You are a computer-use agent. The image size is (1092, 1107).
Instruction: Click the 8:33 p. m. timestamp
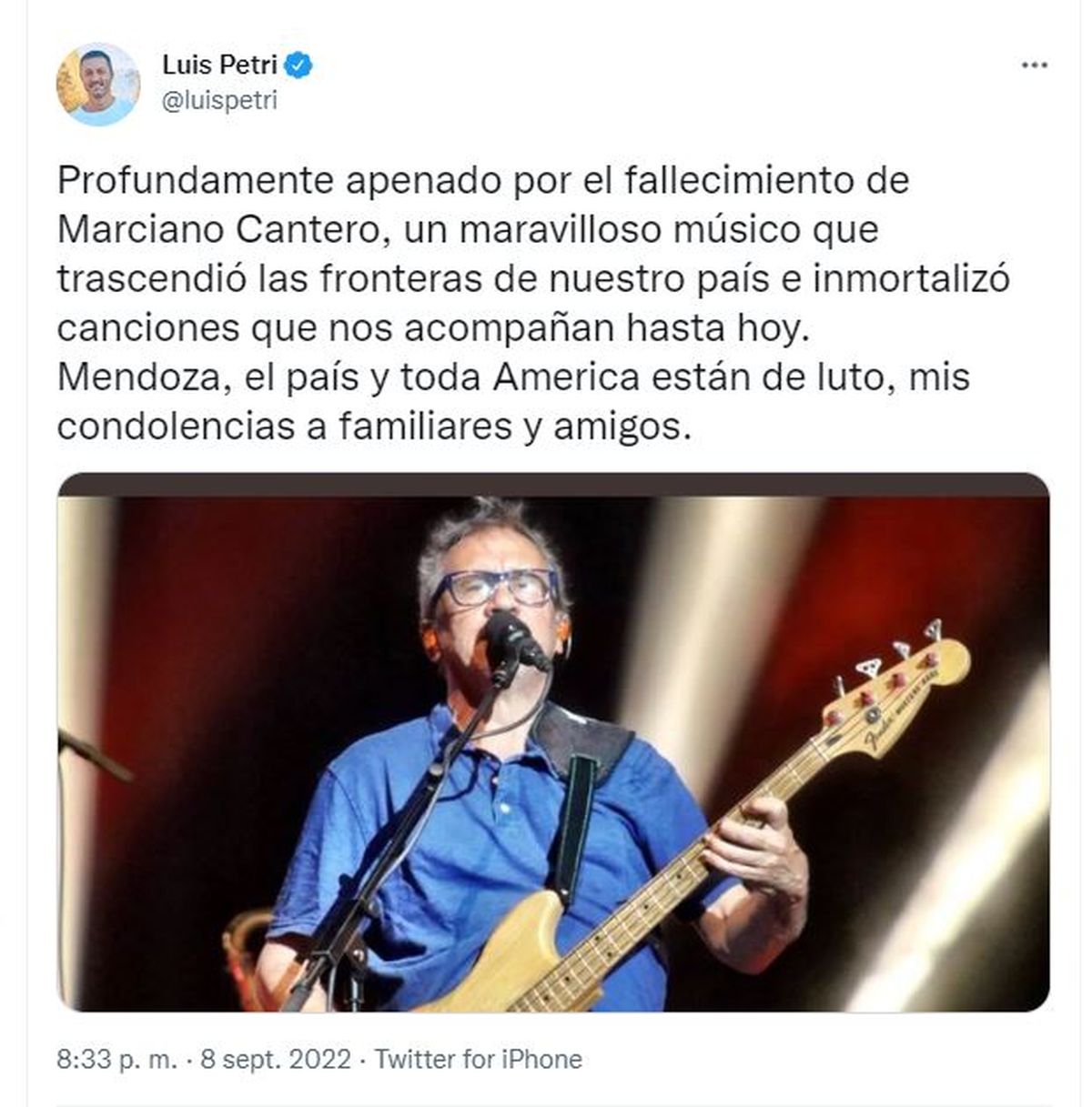(116, 1060)
